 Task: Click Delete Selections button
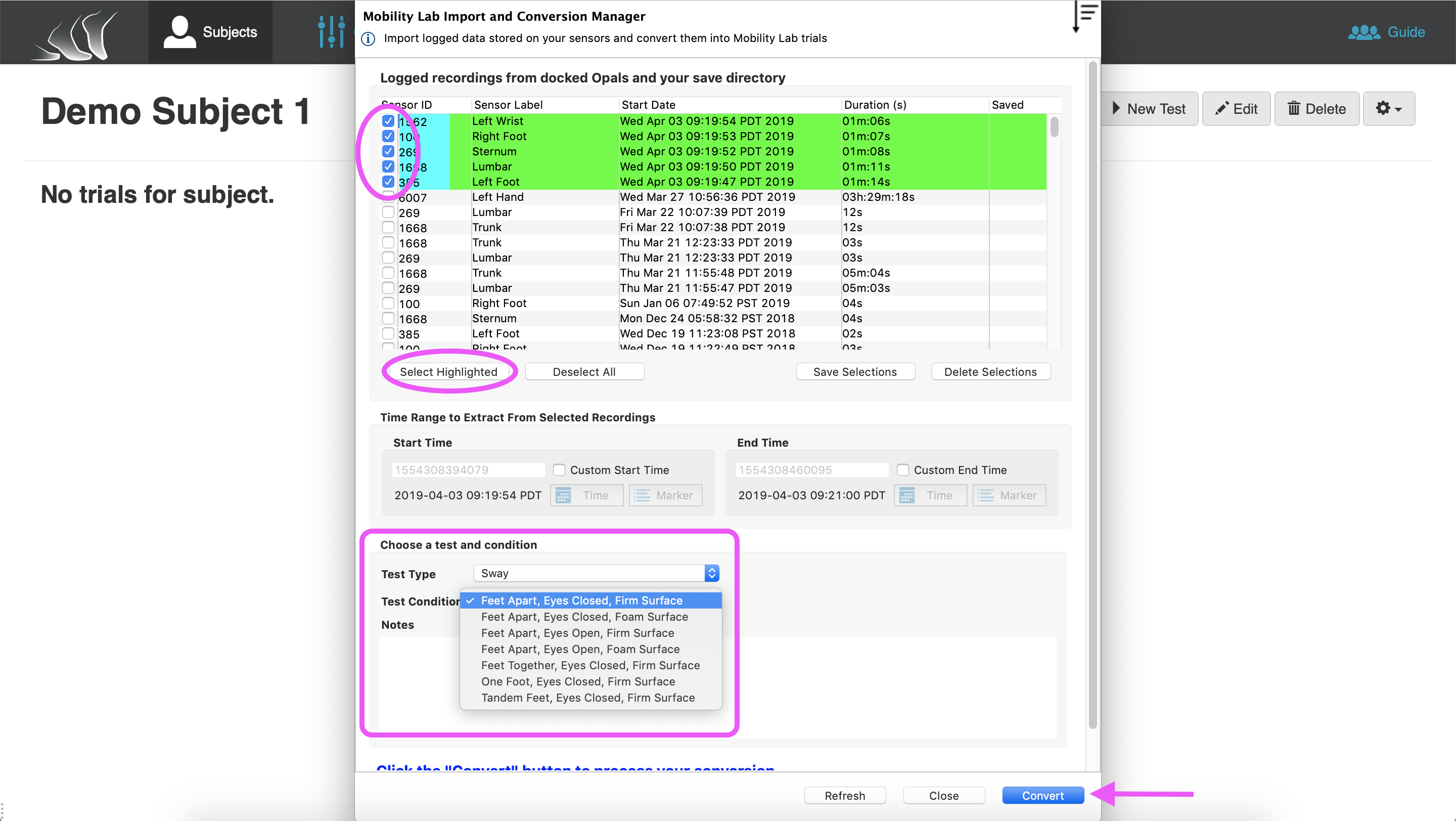990,371
